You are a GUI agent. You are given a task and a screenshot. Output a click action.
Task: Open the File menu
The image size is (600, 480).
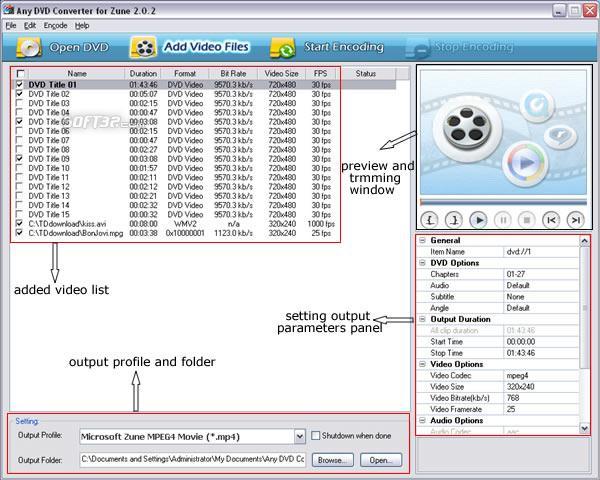click(x=11, y=26)
